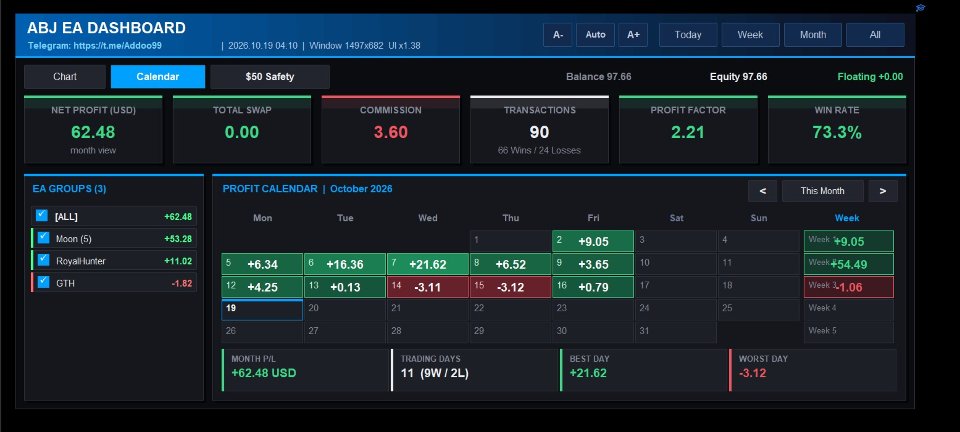Select October 15 cell showing -3.12
960x432 pixels.
(510, 287)
